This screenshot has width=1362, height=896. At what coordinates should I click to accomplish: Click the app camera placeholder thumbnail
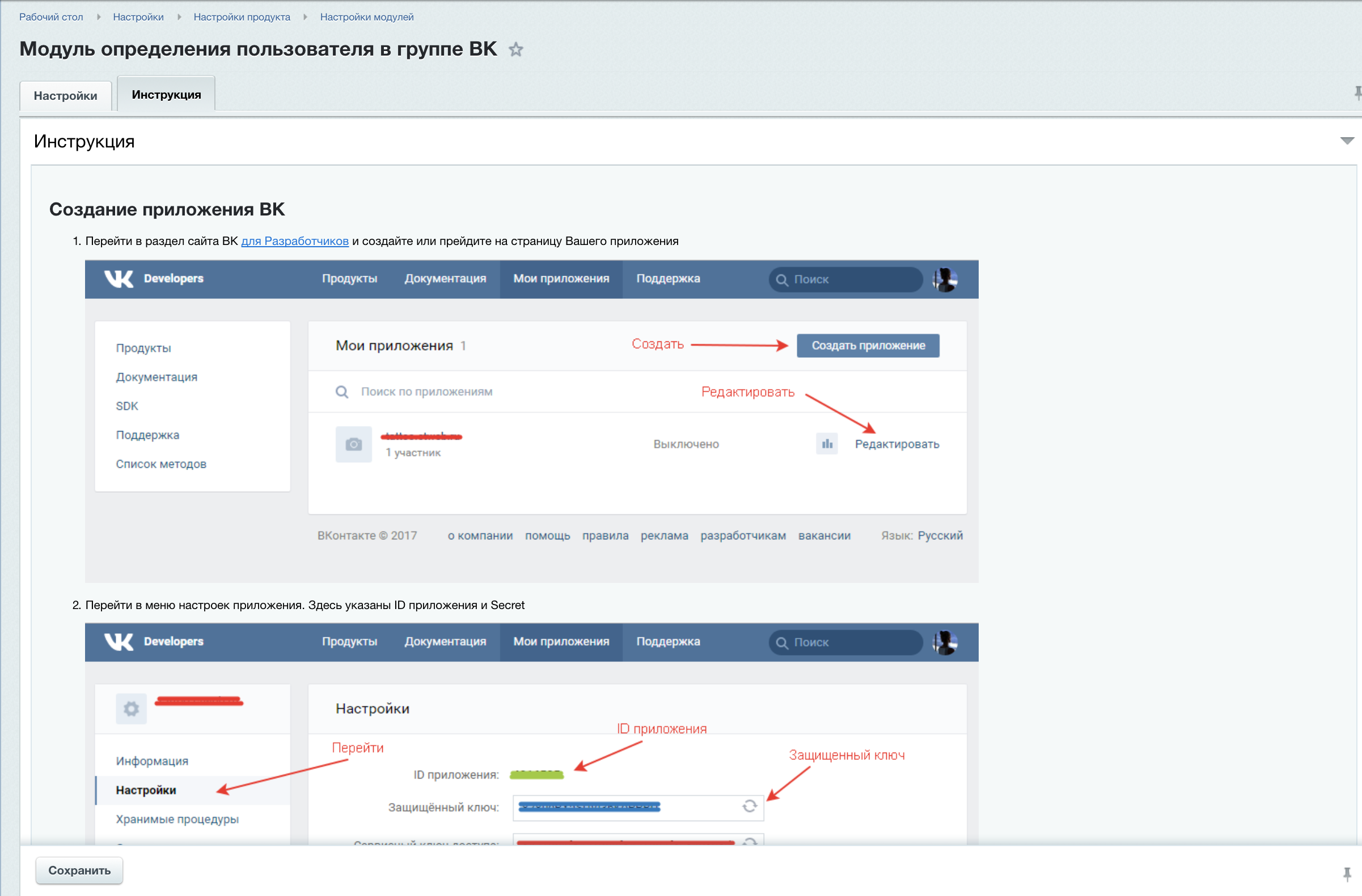click(x=354, y=444)
